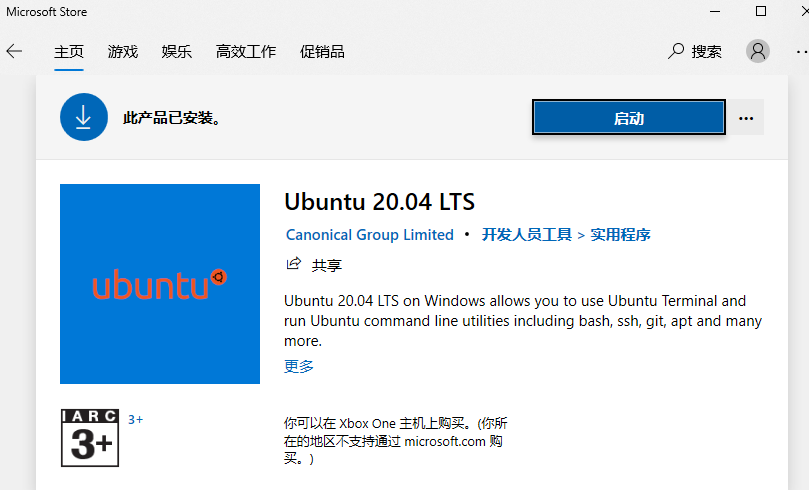
Task: Click the share arrow icon
Action: (x=294, y=264)
